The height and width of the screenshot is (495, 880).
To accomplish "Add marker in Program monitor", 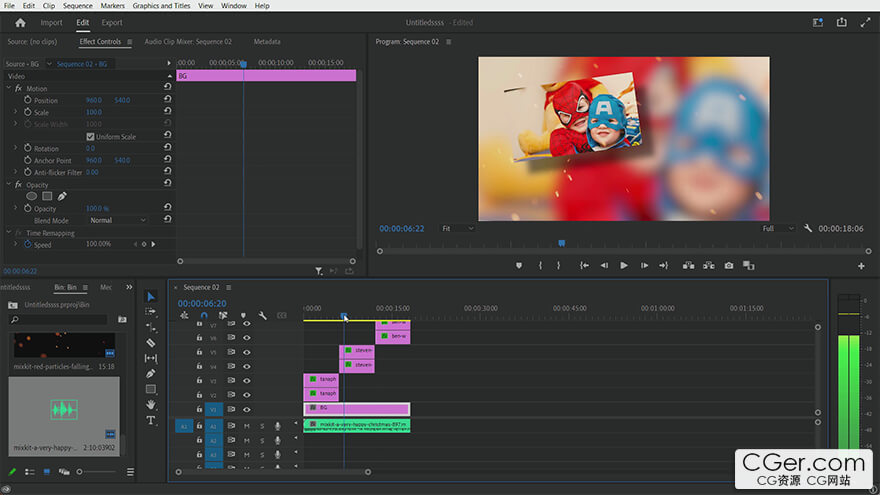I will click(x=519, y=265).
